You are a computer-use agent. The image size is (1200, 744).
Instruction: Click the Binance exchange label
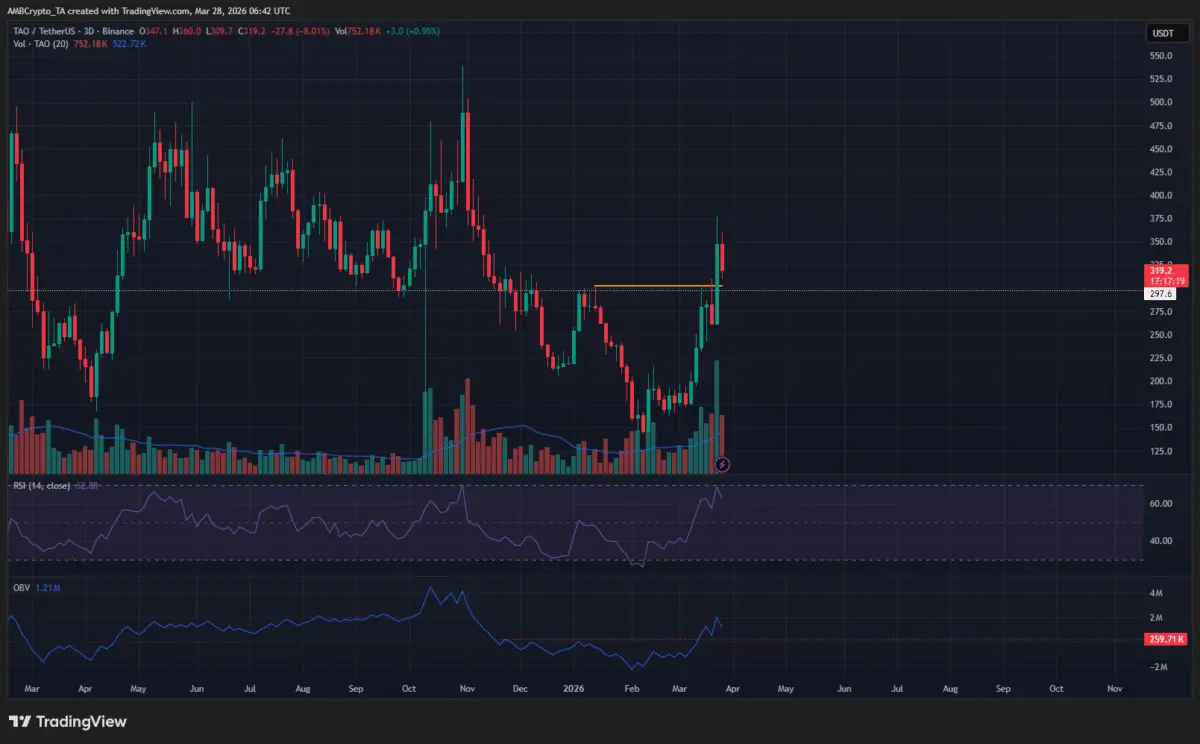click(x=117, y=31)
